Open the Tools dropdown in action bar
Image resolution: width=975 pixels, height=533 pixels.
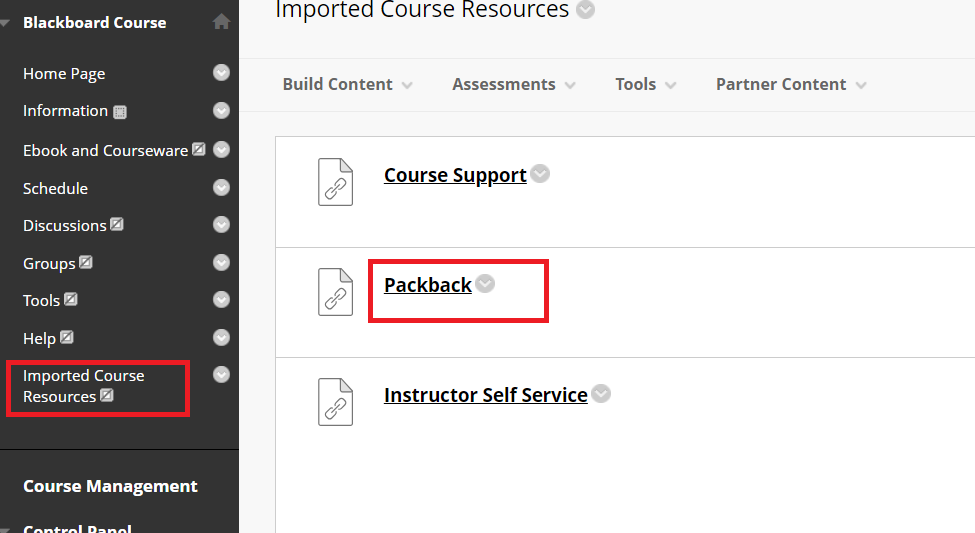(645, 85)
